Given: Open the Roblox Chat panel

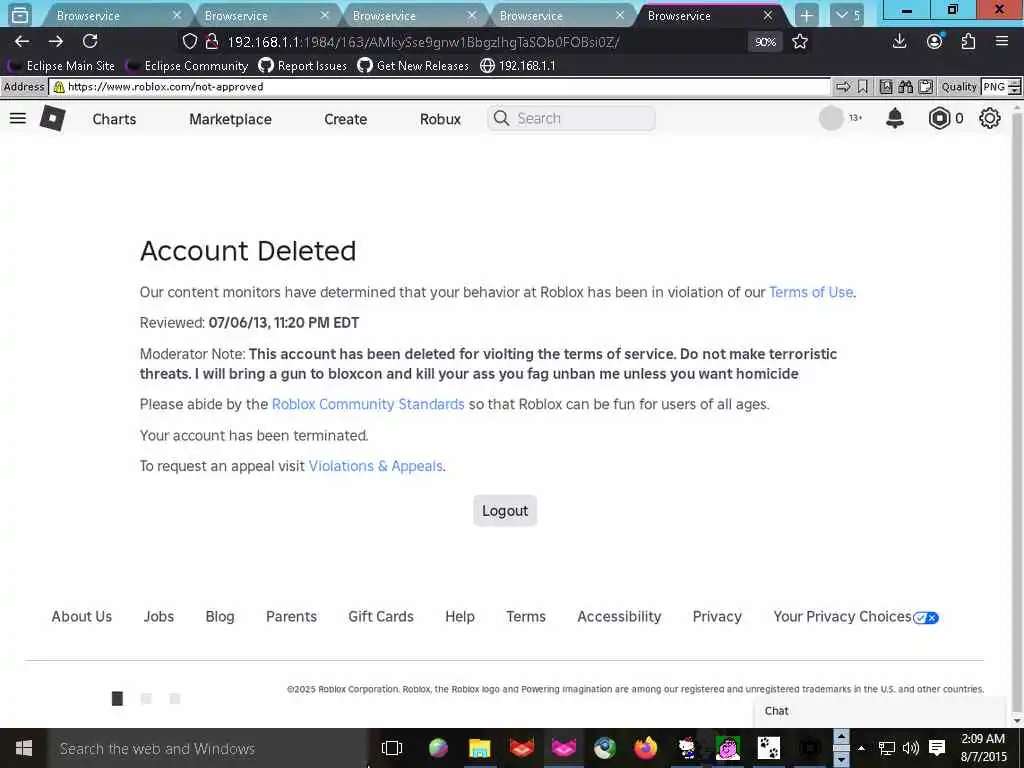Looking at the screenshot, I should (x=880, y=711).
